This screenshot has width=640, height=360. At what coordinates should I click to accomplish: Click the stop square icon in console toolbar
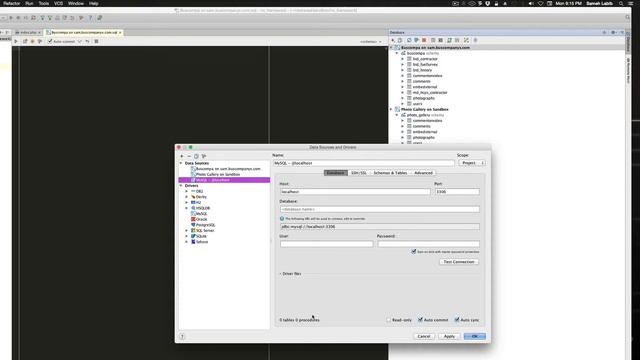tap(96, 41)
